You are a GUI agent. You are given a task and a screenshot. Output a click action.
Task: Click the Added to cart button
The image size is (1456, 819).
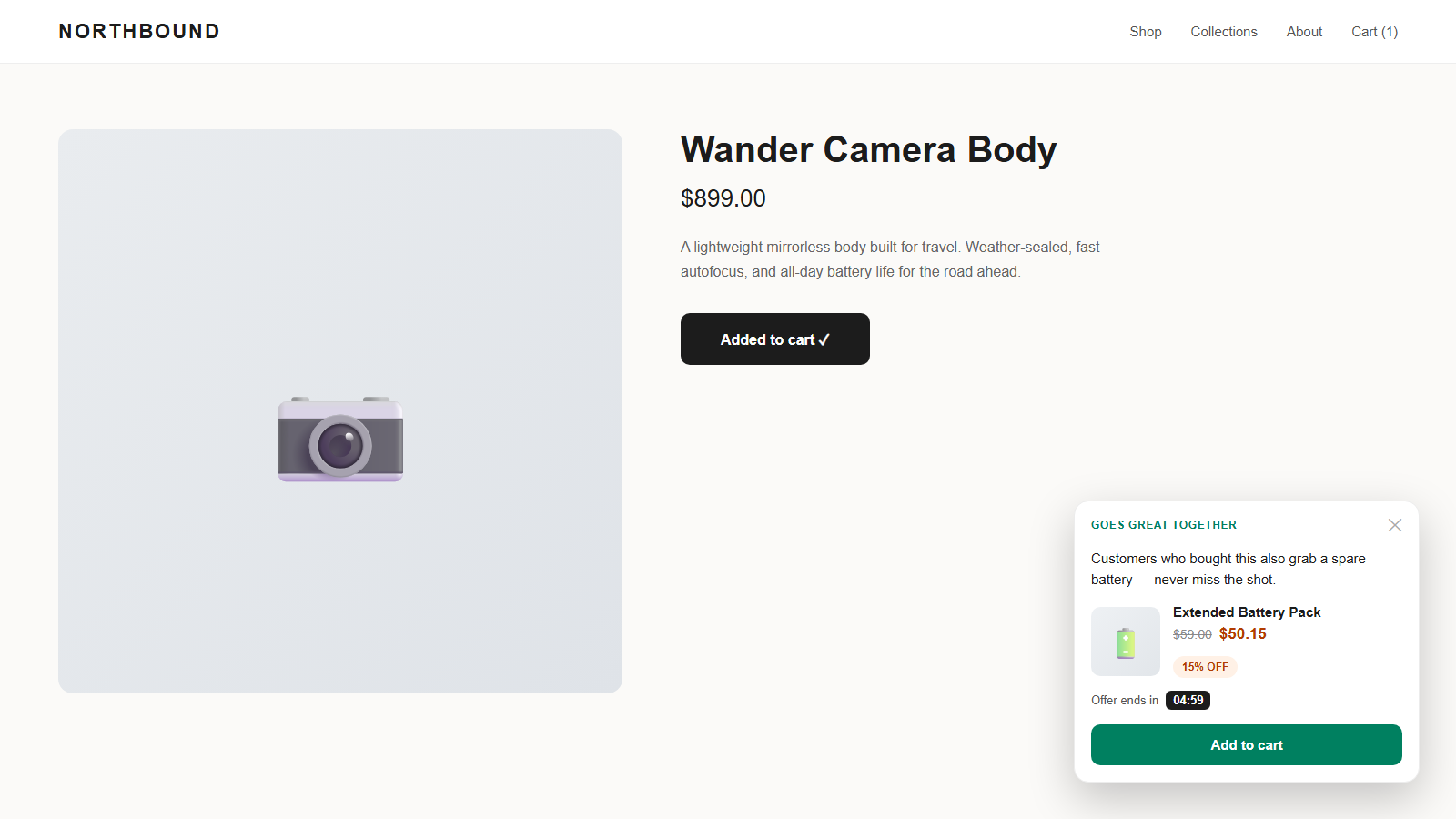(775, 339)
